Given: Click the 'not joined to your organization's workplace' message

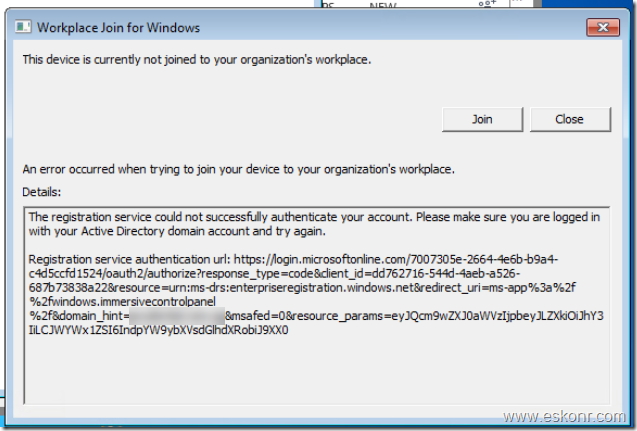Looking at the screenshot, I should (197, 60).
